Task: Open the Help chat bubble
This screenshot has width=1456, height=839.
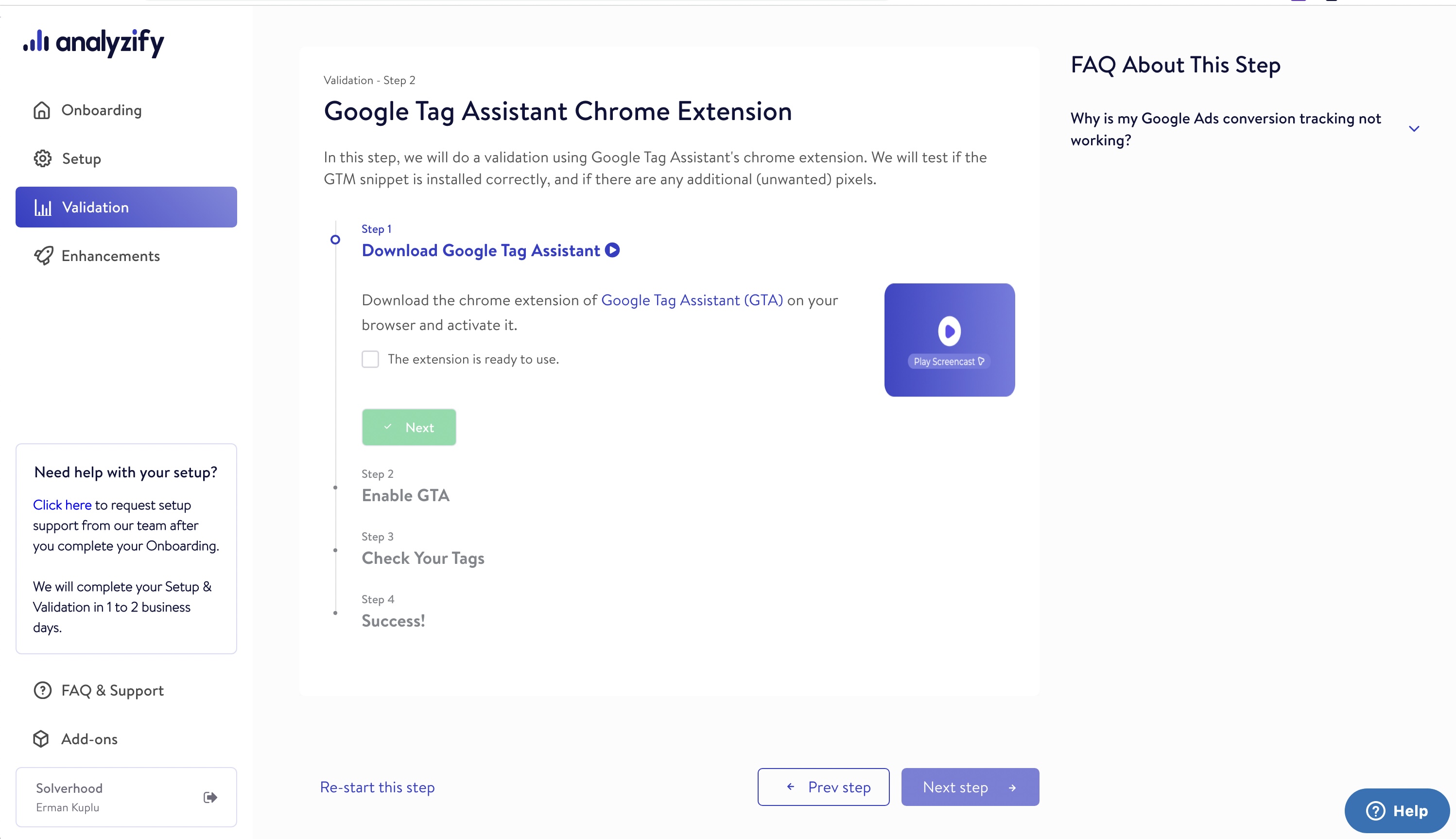Action: [1398, 810]
